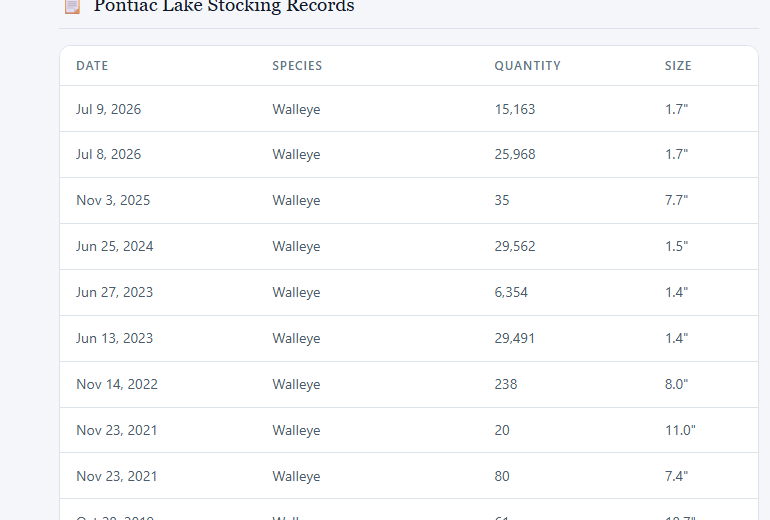Click Walleye in the Jul 9, 2026 row
This screenshot has width=770, height=520.
296,109
